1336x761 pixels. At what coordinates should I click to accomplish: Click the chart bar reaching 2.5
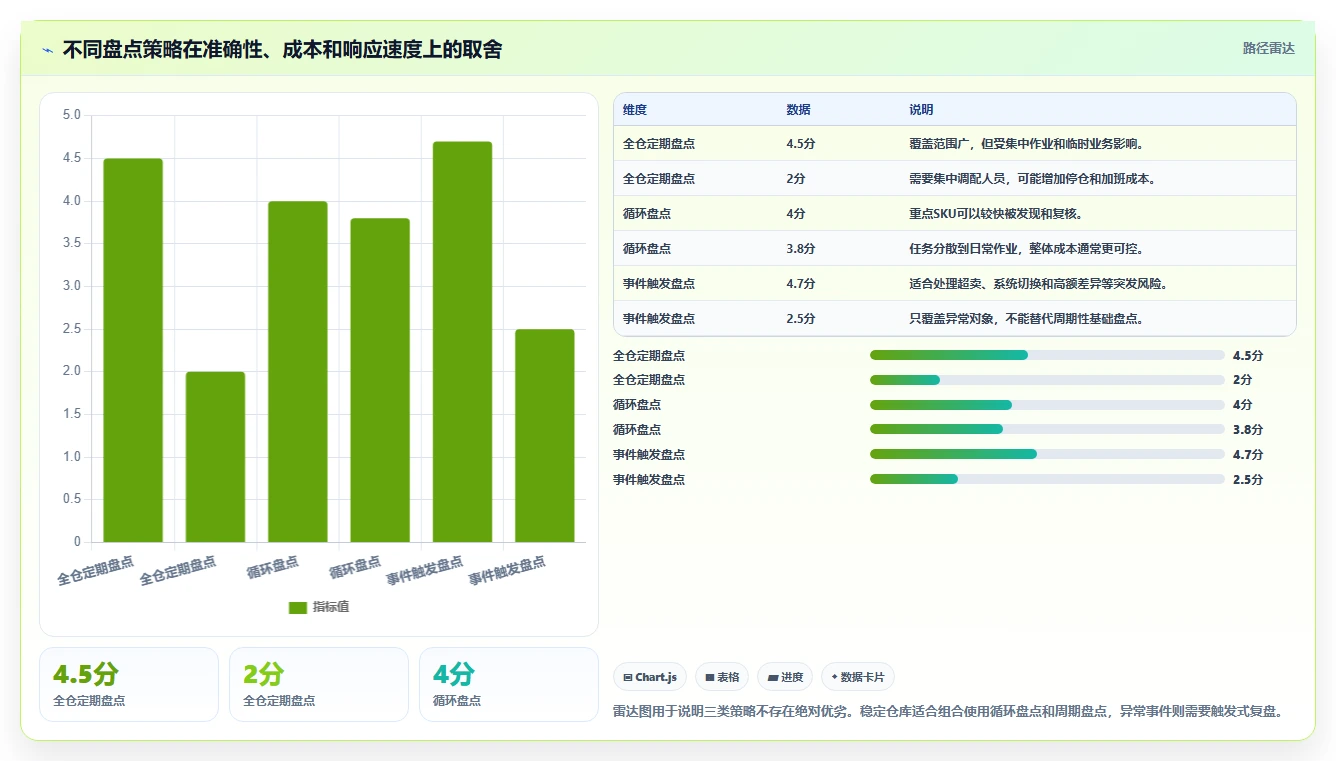pyautogui.click(x=545, y=436)
